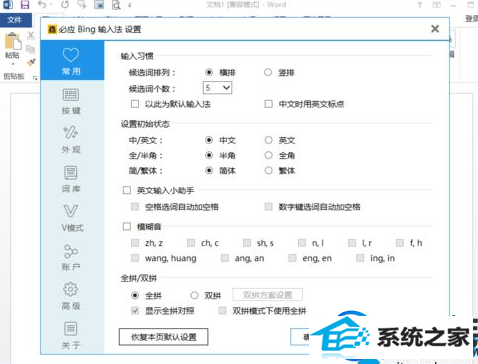478x364 pixels.
Task: Click Word 登录 sign-in link
Action: 472,19
